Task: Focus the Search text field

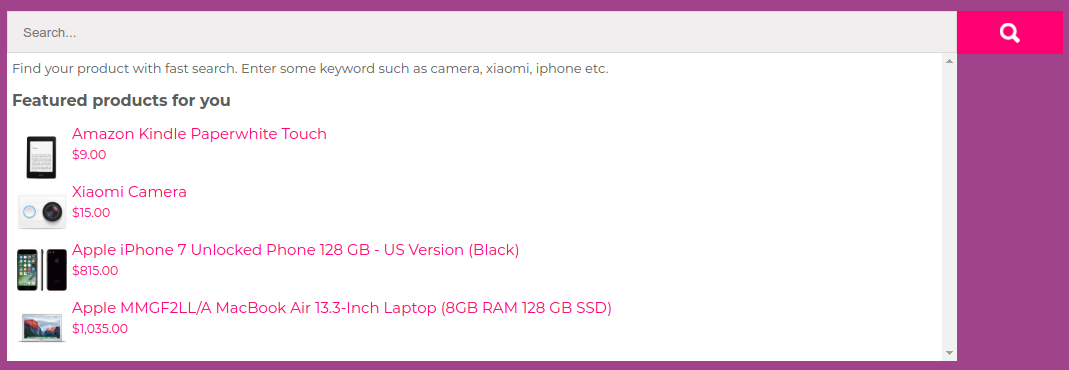Action: click(x=482, y=32)
